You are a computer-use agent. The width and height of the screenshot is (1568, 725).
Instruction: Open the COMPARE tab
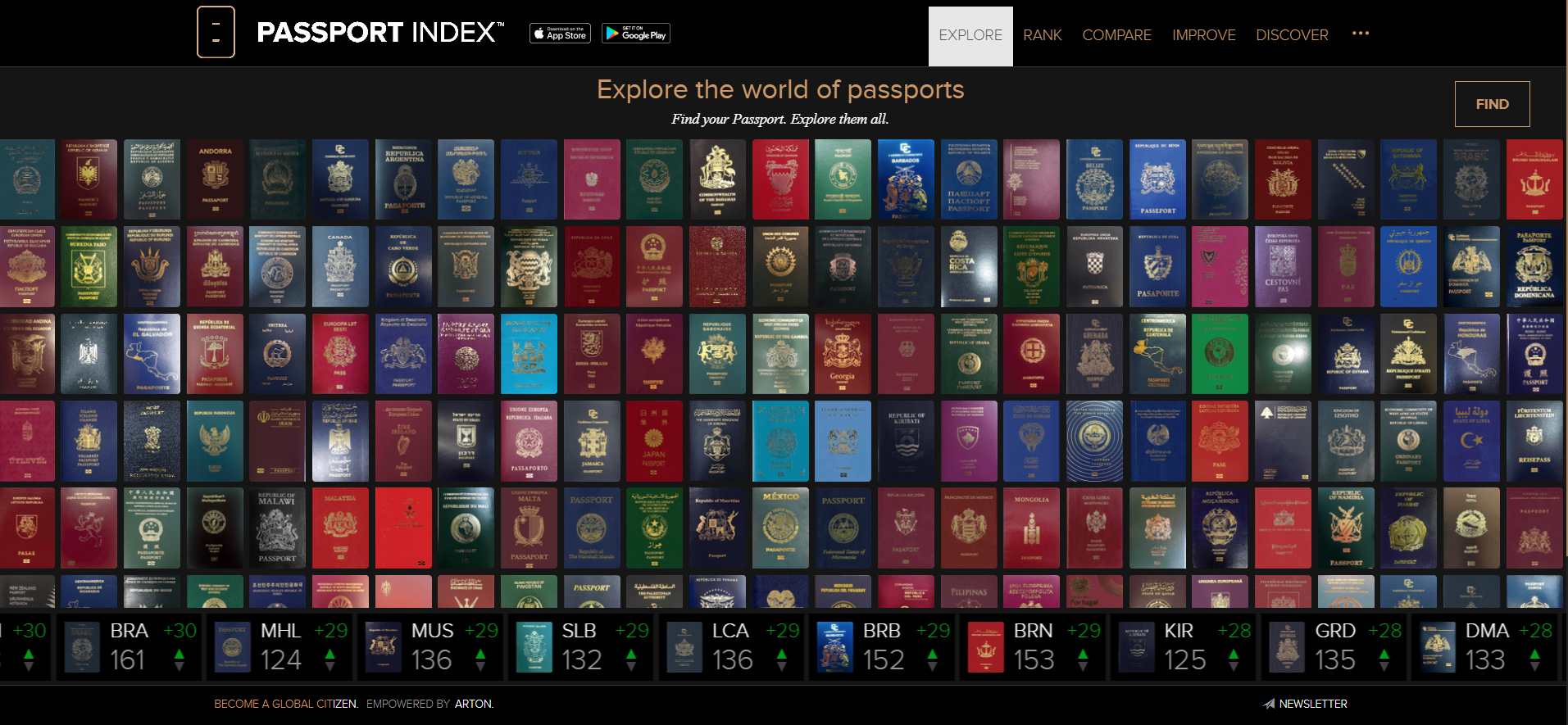click(x=1116, y=35)
